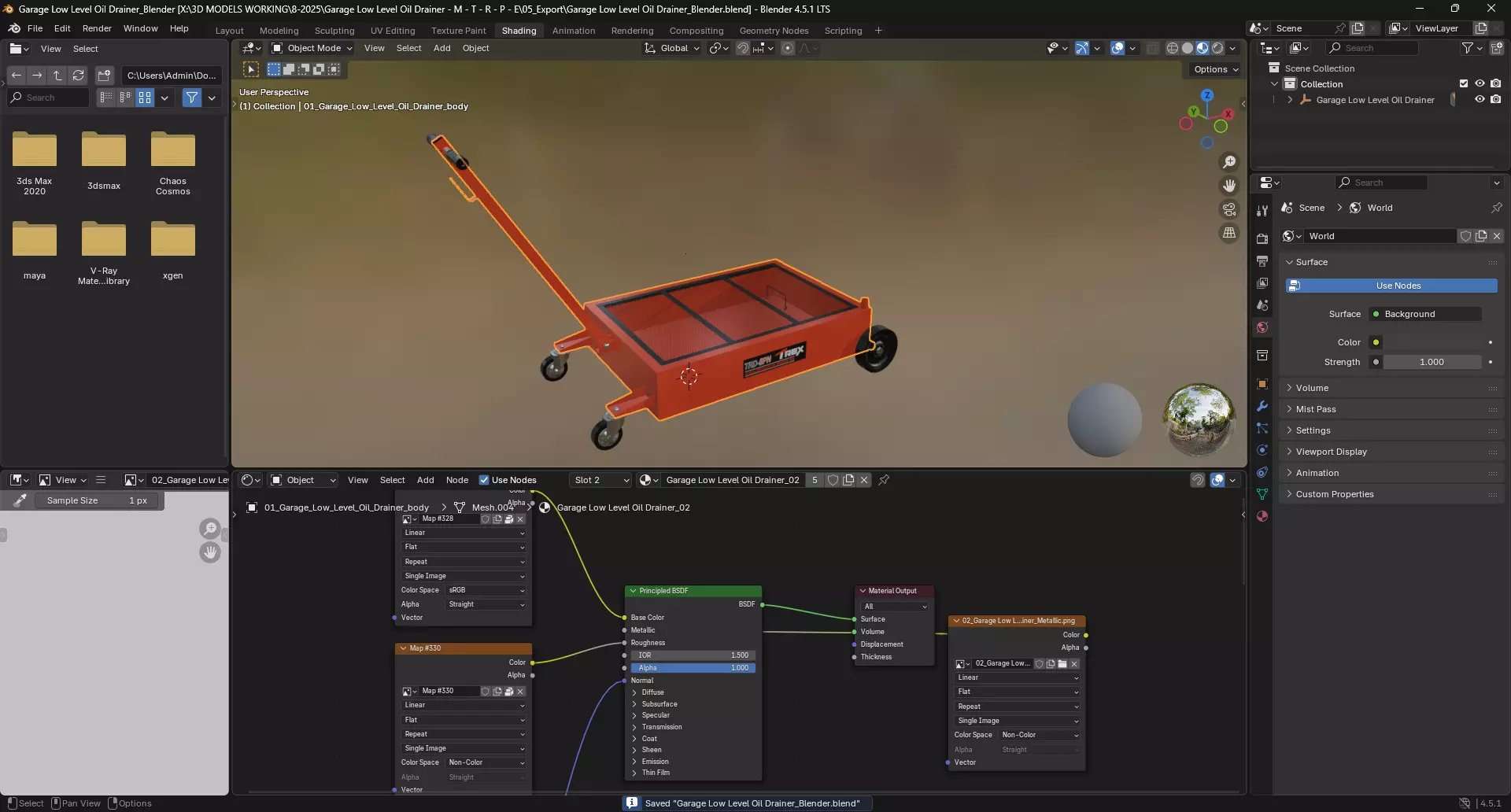Toggle Use Nodes checkbox in node editor
Viewport: 1511px width, 812px height.
pos(484,480)
